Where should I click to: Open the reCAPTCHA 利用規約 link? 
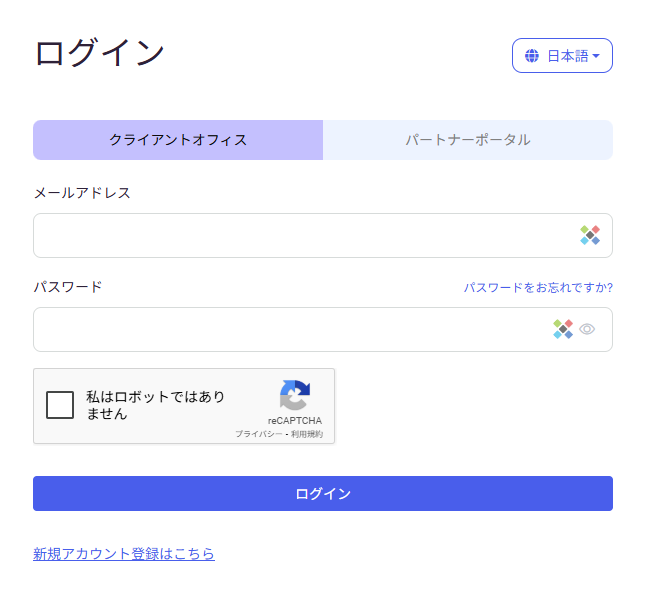pyautogui.click(x=307, y=434)
